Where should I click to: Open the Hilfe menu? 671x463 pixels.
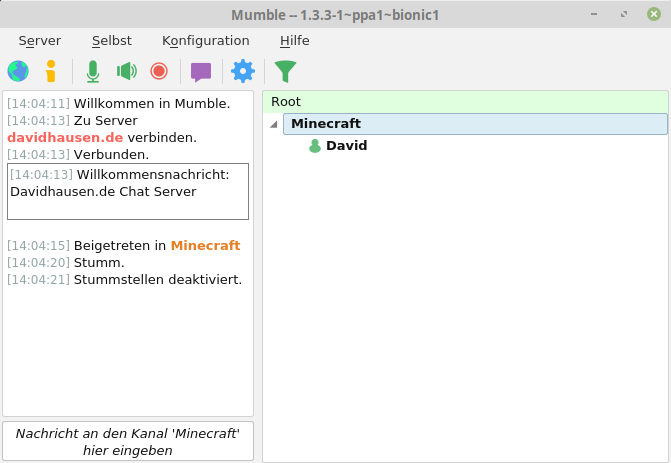294,41
